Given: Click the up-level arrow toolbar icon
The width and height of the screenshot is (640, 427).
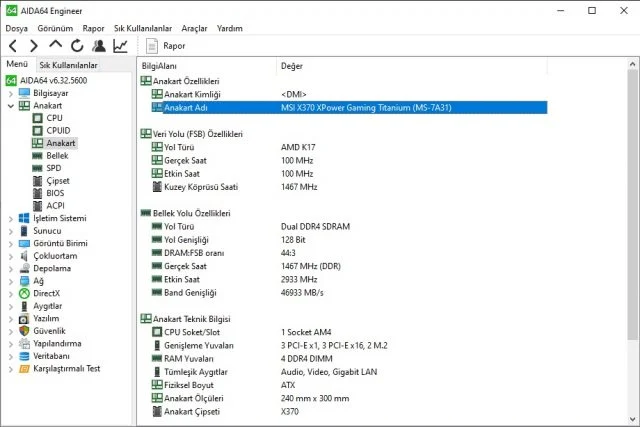Looking at the screenshot, I should pos(56,44).
